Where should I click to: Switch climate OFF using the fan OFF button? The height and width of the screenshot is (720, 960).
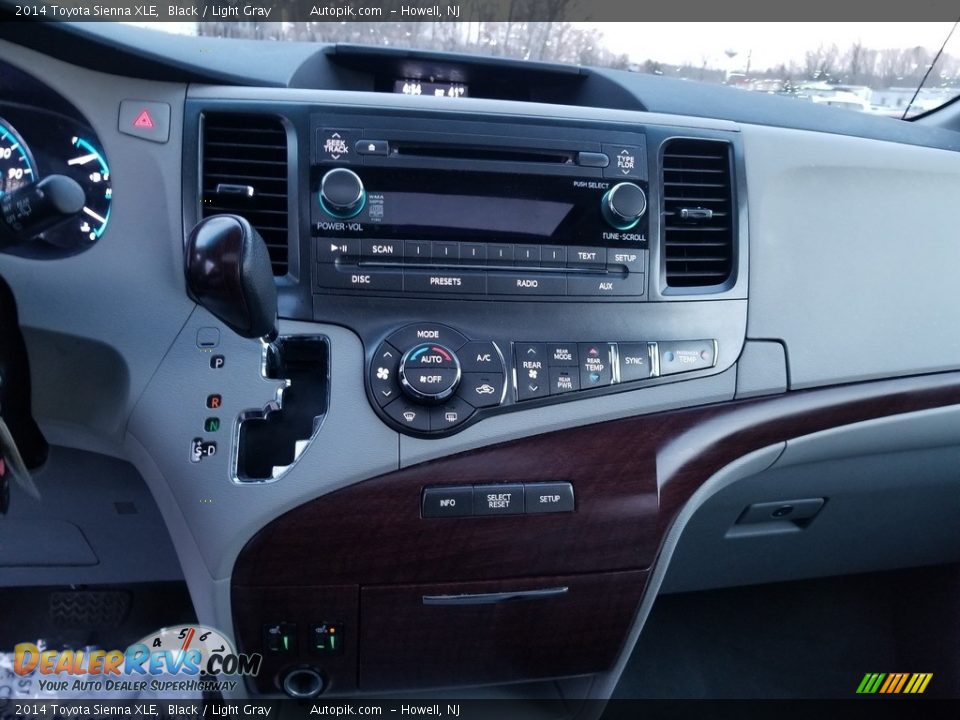coord(431,380)
